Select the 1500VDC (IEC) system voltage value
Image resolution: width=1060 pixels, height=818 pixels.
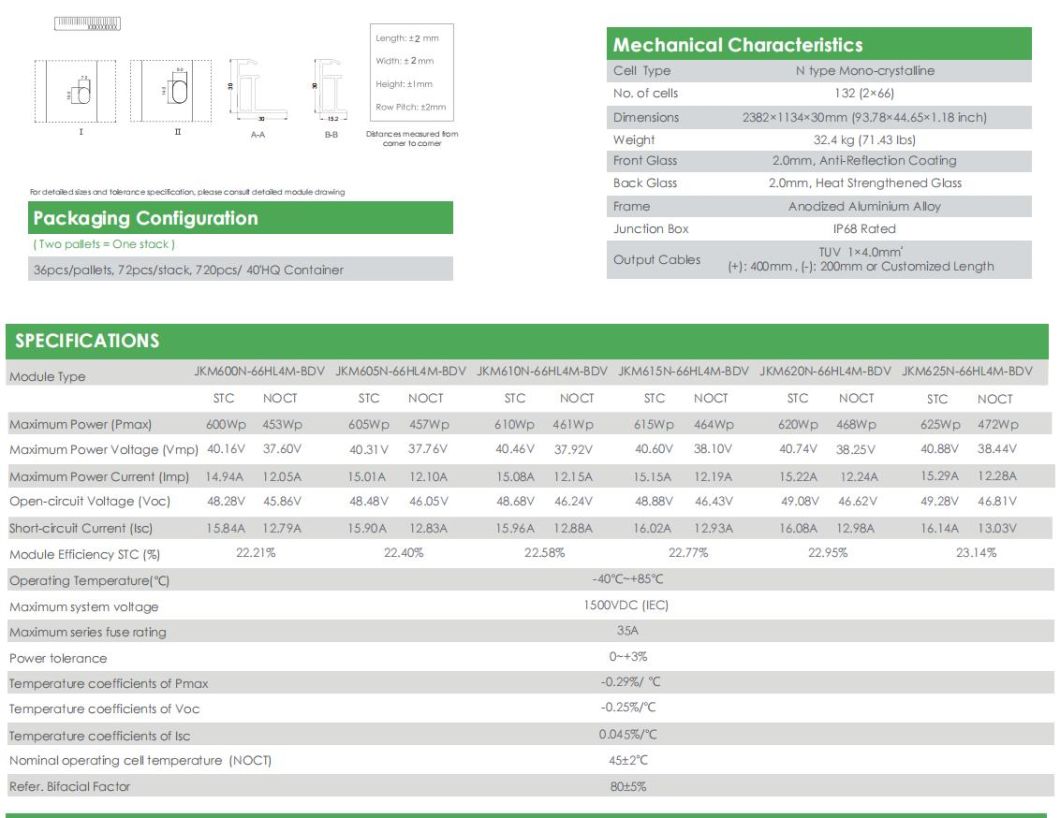[x=626, y=605]
